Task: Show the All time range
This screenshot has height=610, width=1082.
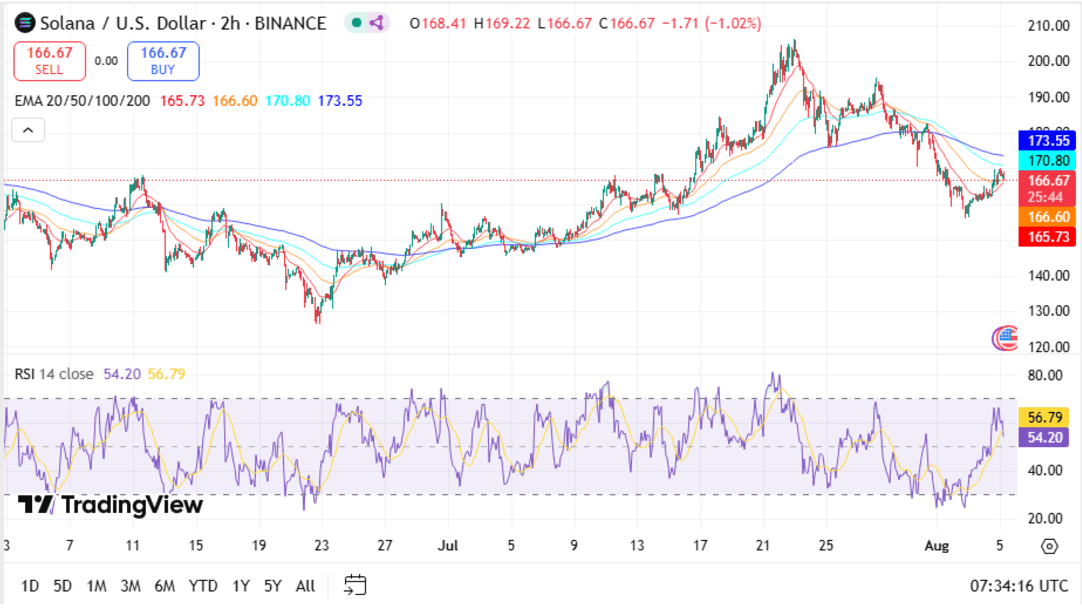Action: coord(305,586)
